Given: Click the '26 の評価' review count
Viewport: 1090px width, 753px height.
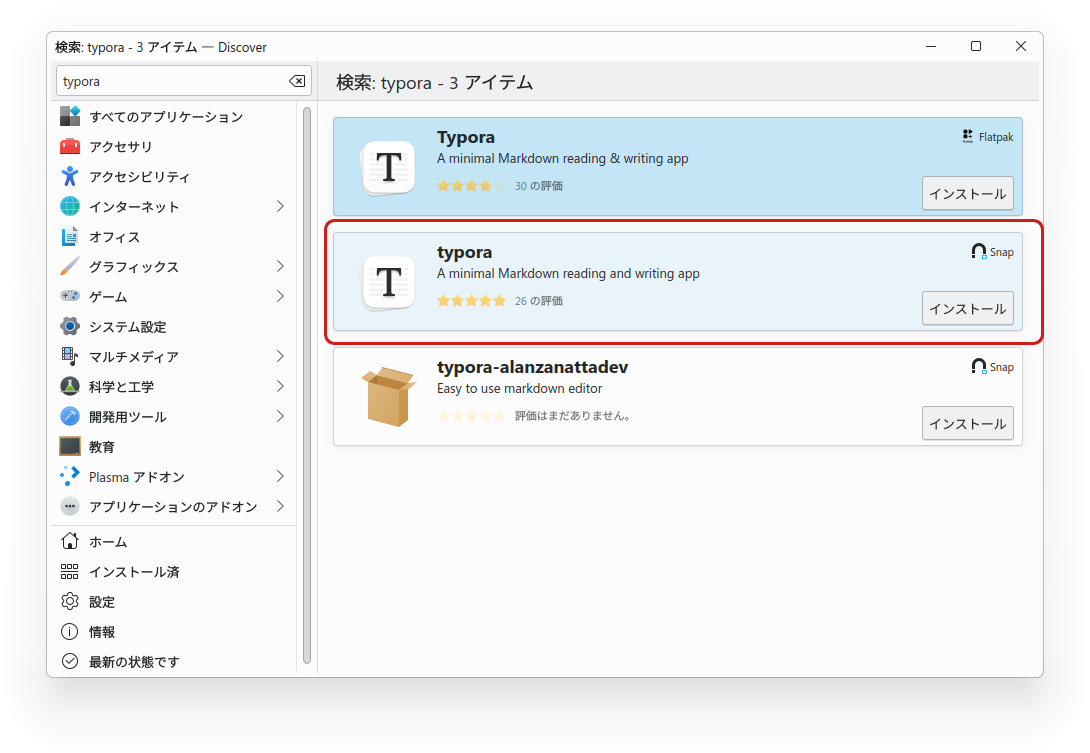Looking at the screenshot, I should tap(539, 300).
